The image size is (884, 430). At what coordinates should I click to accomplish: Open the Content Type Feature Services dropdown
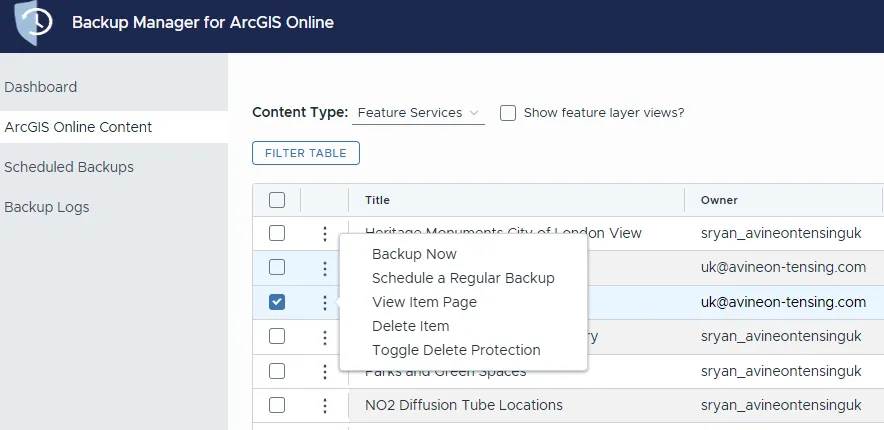click(x=418, y=113)
